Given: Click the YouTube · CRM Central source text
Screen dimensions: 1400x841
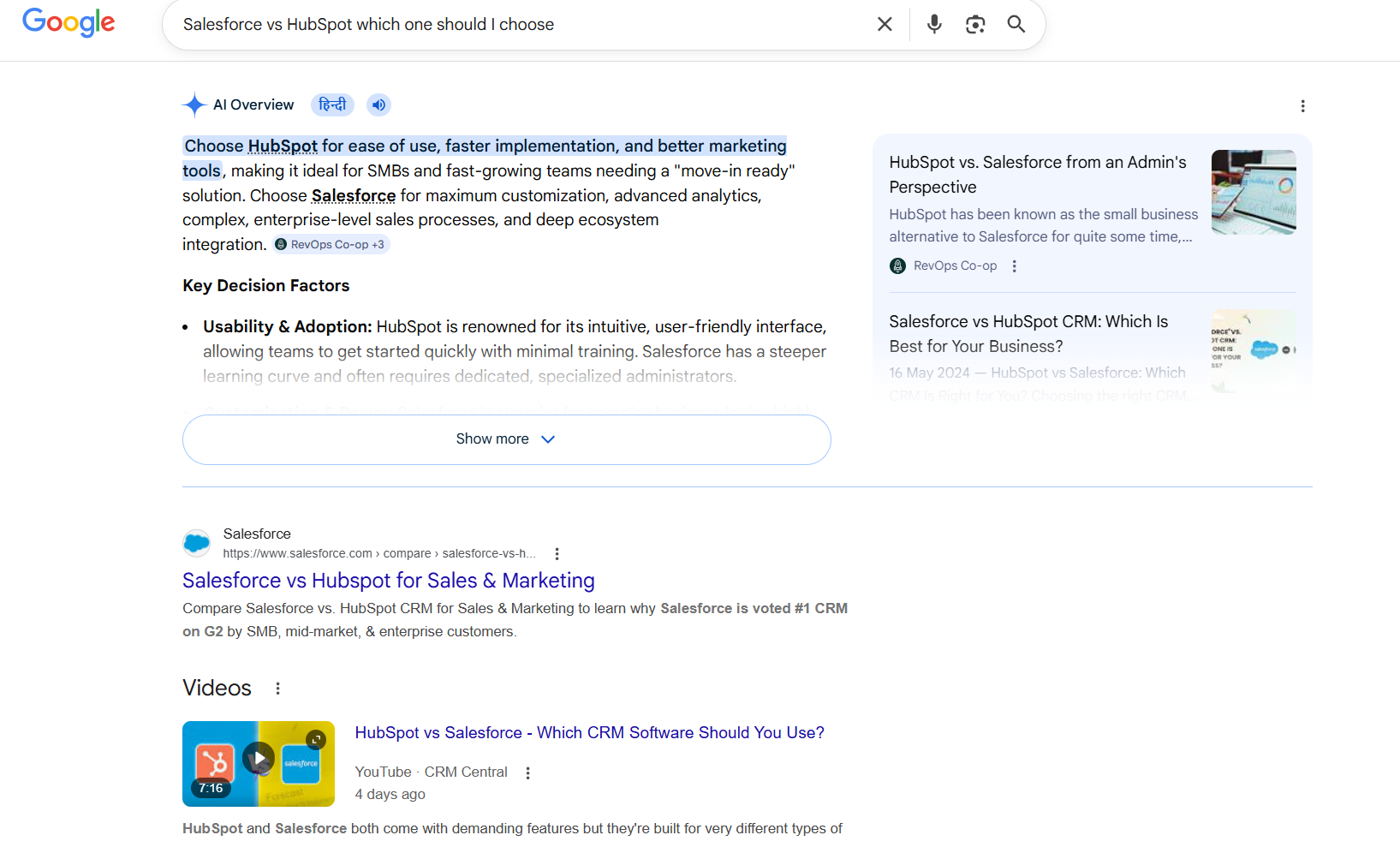Looking at the screenshot, I should (432, 772).
